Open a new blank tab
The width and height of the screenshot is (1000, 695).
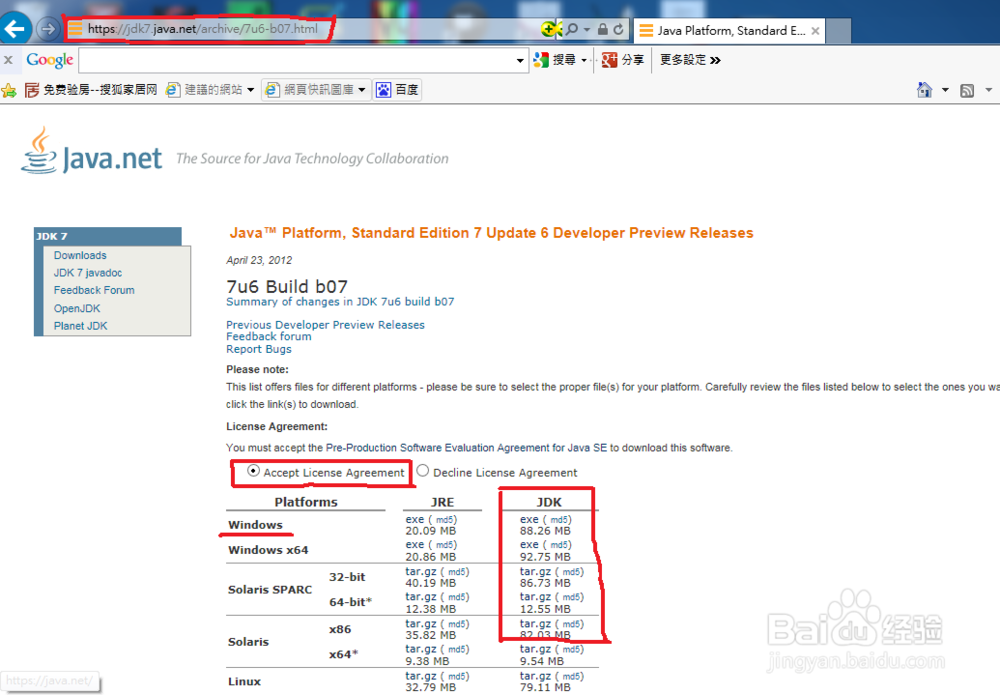click(x=839, y=31)
